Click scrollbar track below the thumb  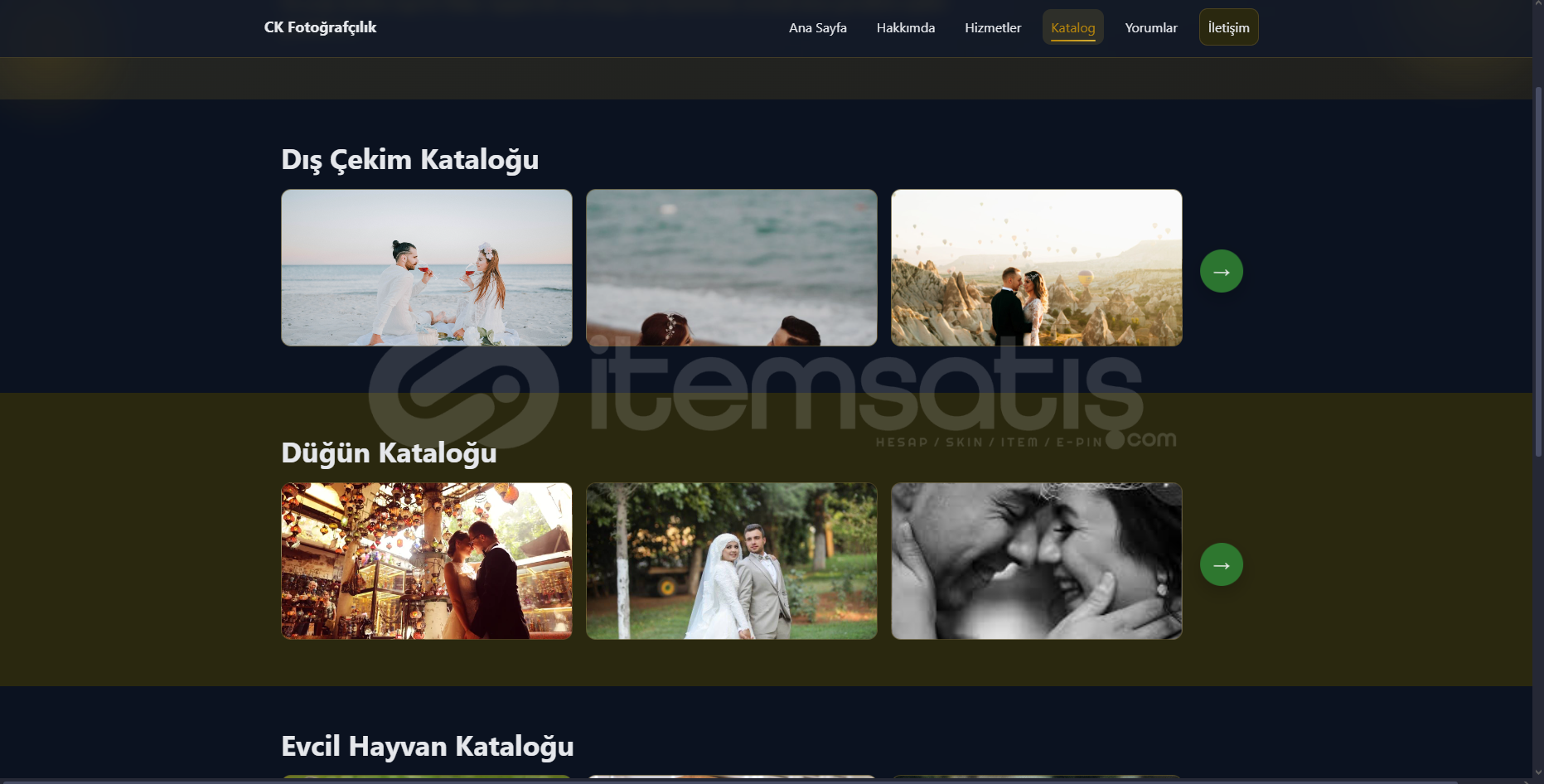click(1537, 622)
